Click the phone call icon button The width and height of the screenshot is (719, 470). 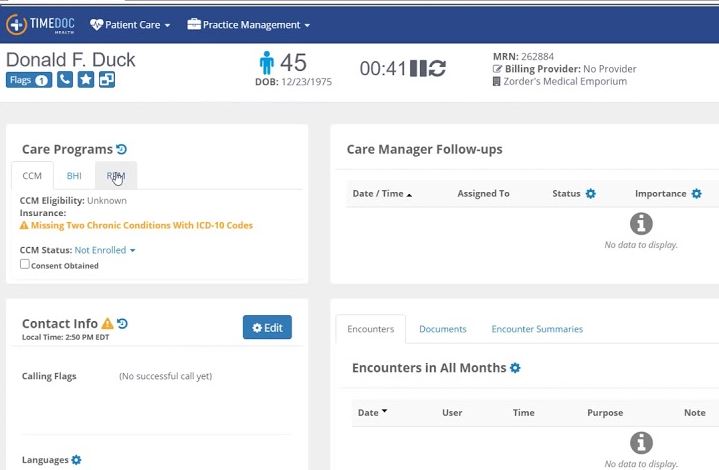[x=65, y=79]
